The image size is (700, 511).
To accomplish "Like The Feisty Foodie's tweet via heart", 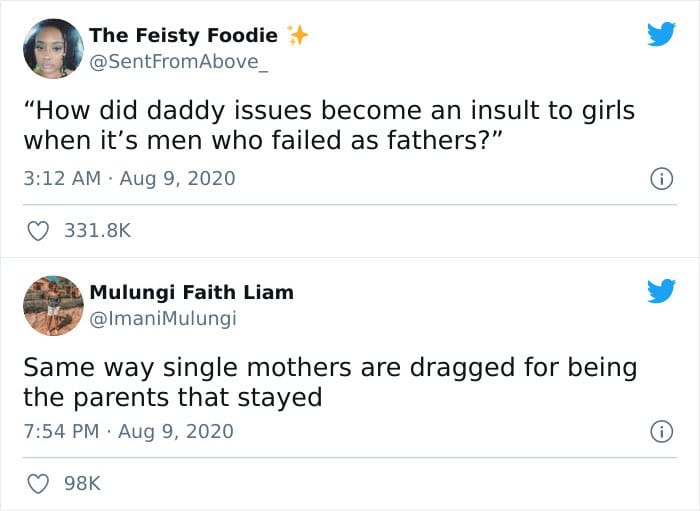I will [x=38, y=231].
